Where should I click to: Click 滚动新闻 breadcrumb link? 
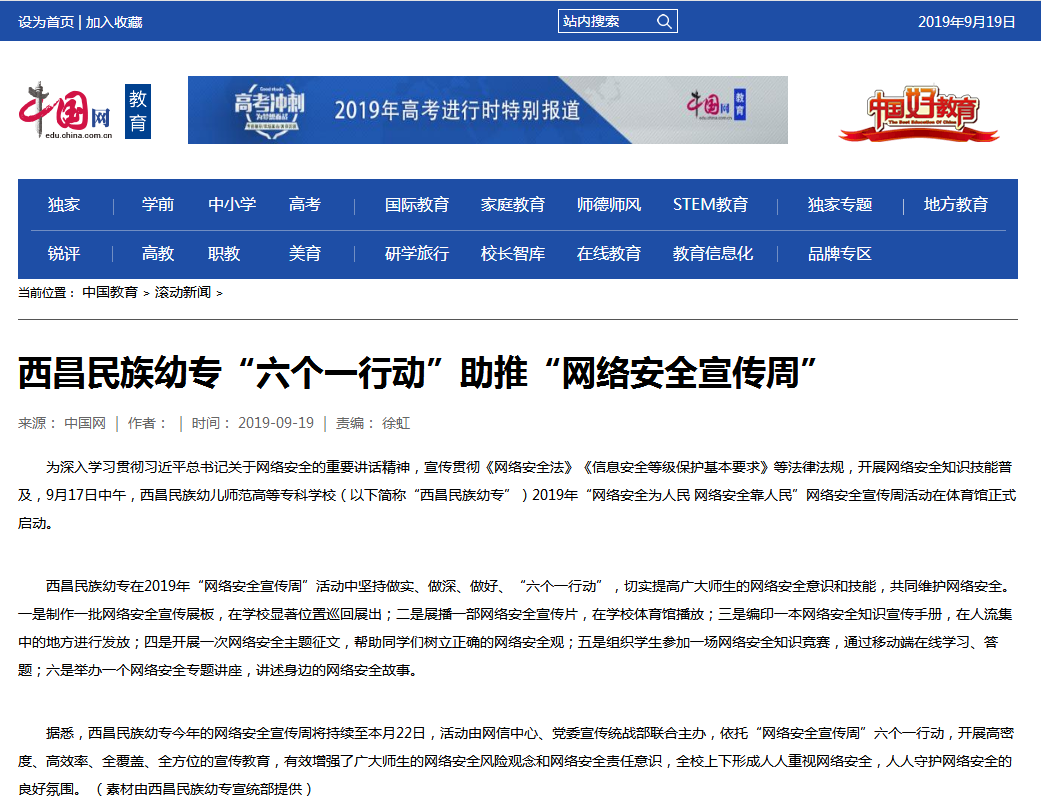tap(183, 293)
